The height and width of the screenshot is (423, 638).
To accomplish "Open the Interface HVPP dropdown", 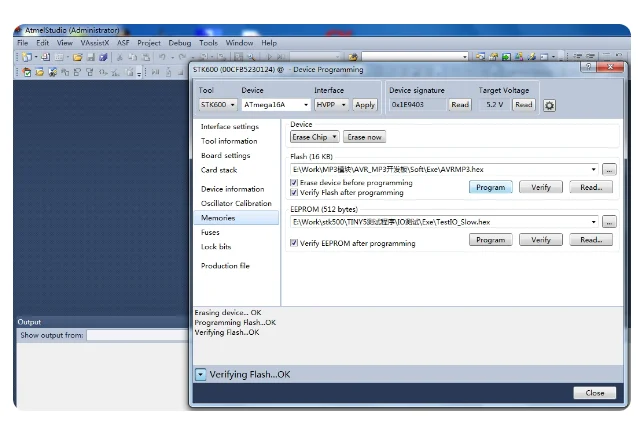I will (x=331, y=105).
